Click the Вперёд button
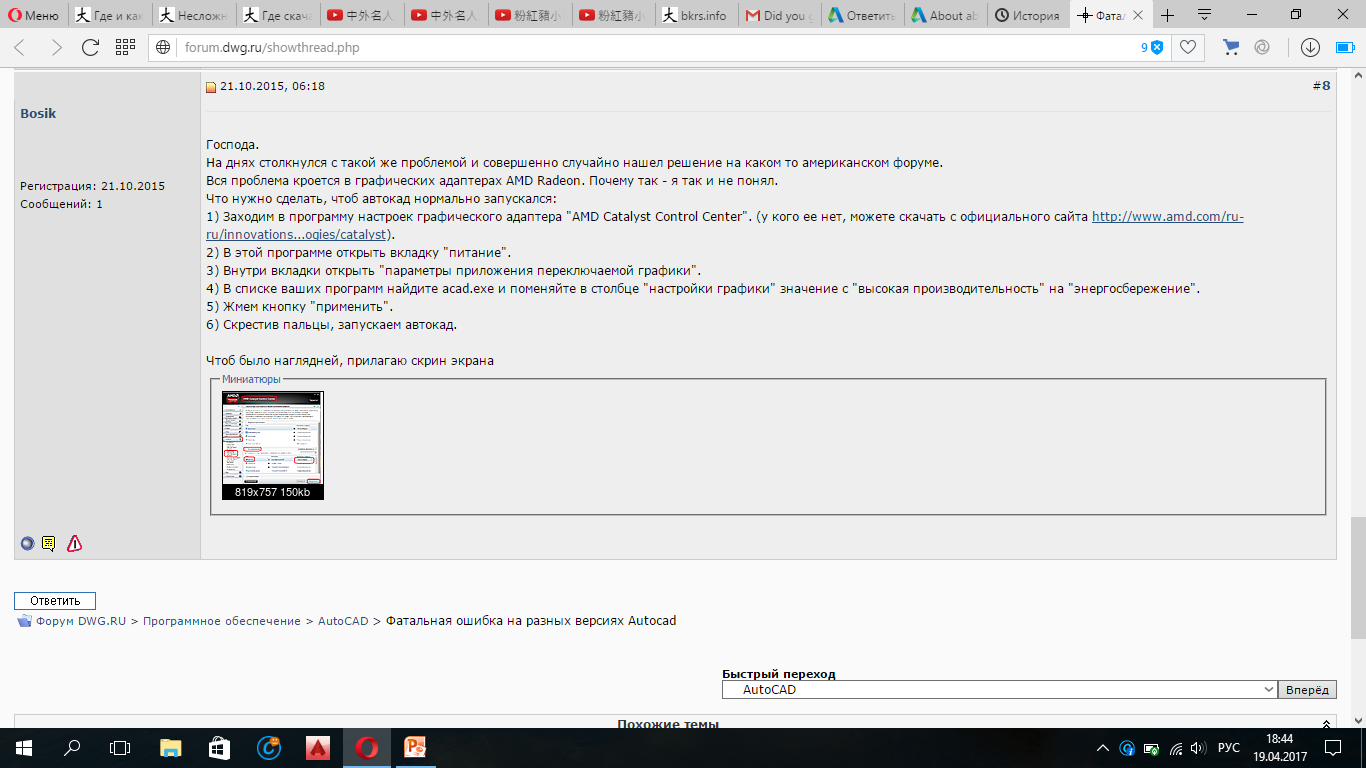Image resolution: width=1366 pixels, height=768 pixels. (x=1308, y=690)
